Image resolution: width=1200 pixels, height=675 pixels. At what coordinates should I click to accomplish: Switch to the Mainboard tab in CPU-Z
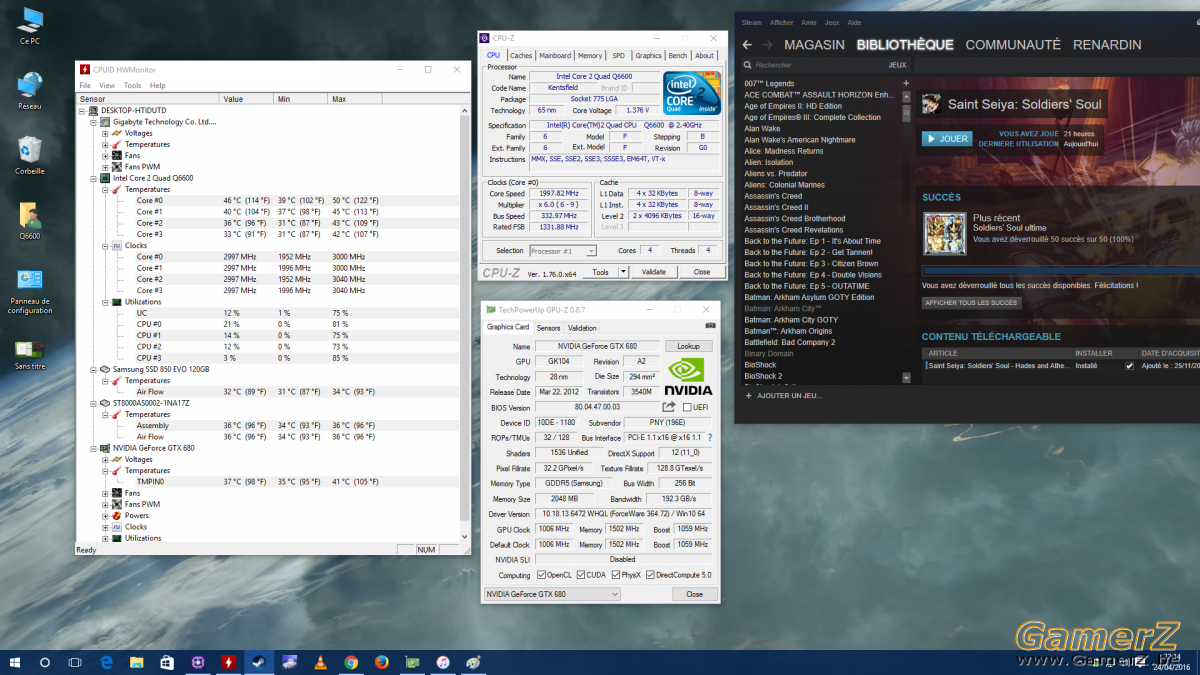tap(555, 56)
